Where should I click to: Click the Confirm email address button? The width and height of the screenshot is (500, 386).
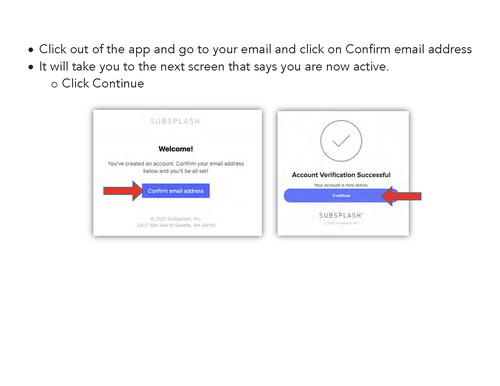(176, 191)
